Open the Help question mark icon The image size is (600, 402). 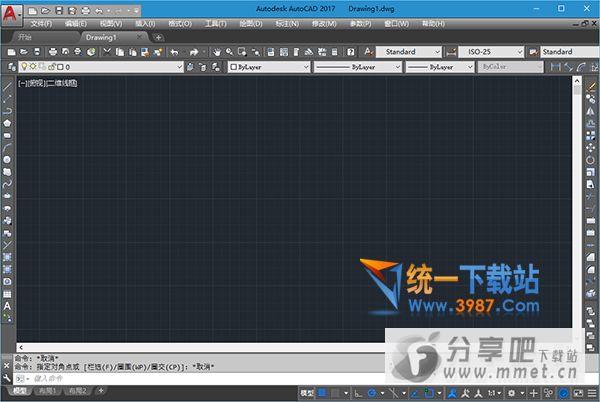351,52
